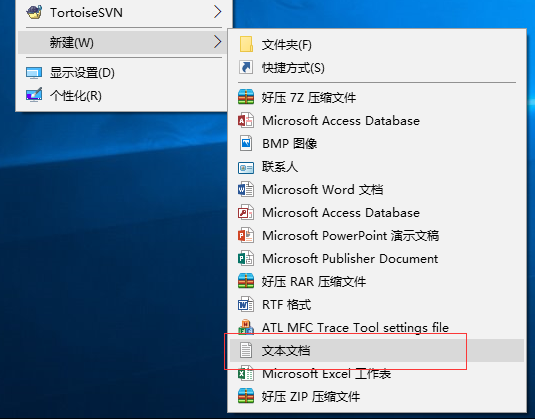Choose Microsoft PowerPoint 演示文稿
535x419 pixels.
(x=377, y=235)
